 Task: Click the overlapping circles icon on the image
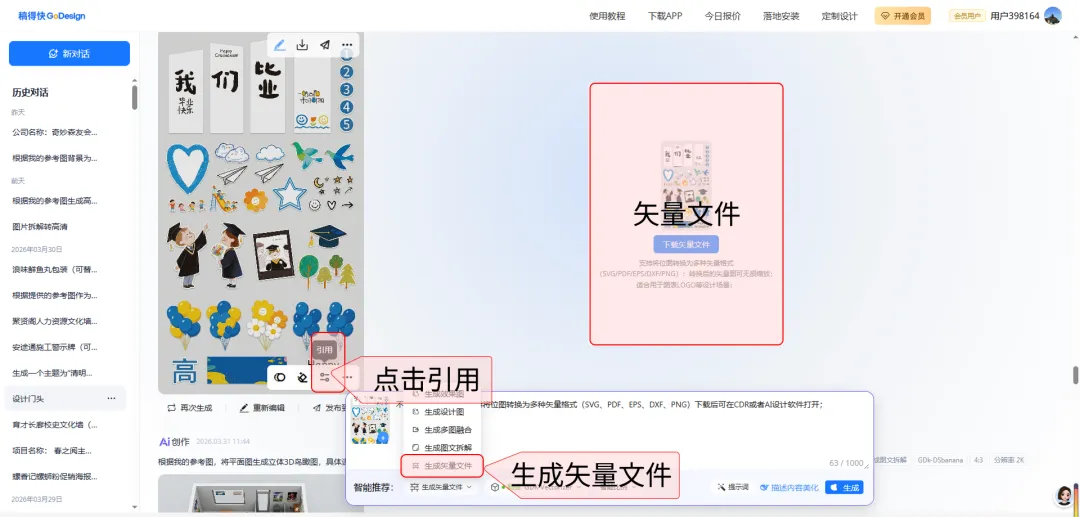(280, 377)
